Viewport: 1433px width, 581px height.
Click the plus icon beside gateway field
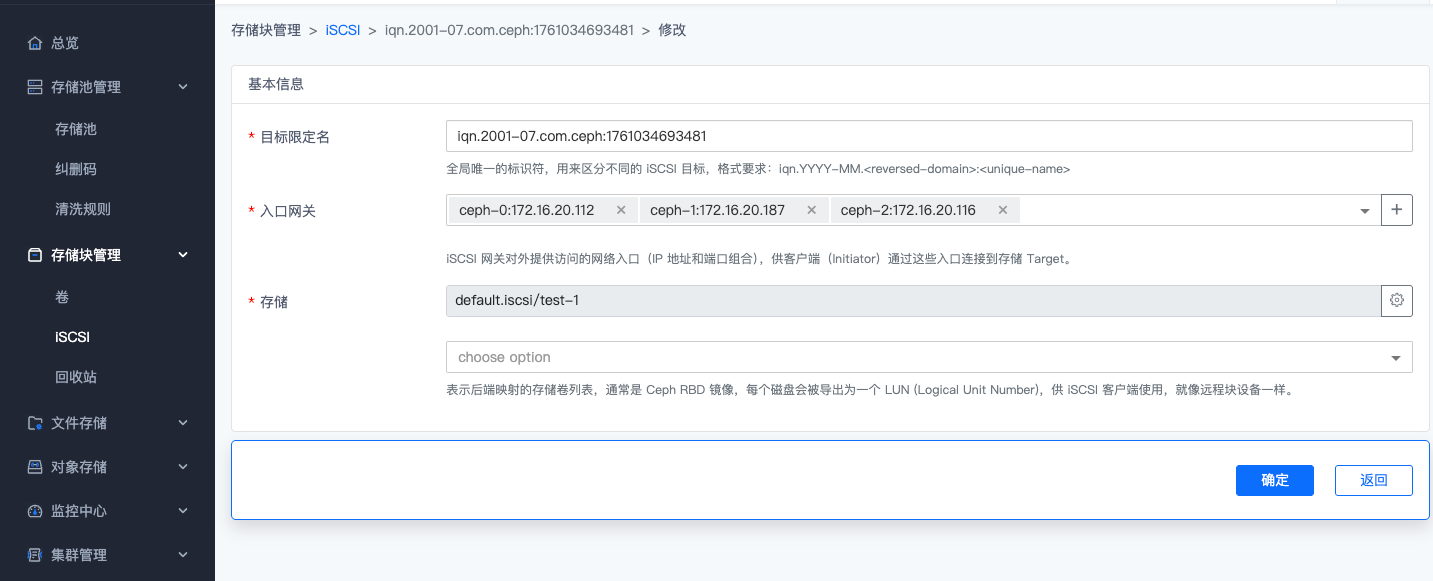[x=1397, y=210]
